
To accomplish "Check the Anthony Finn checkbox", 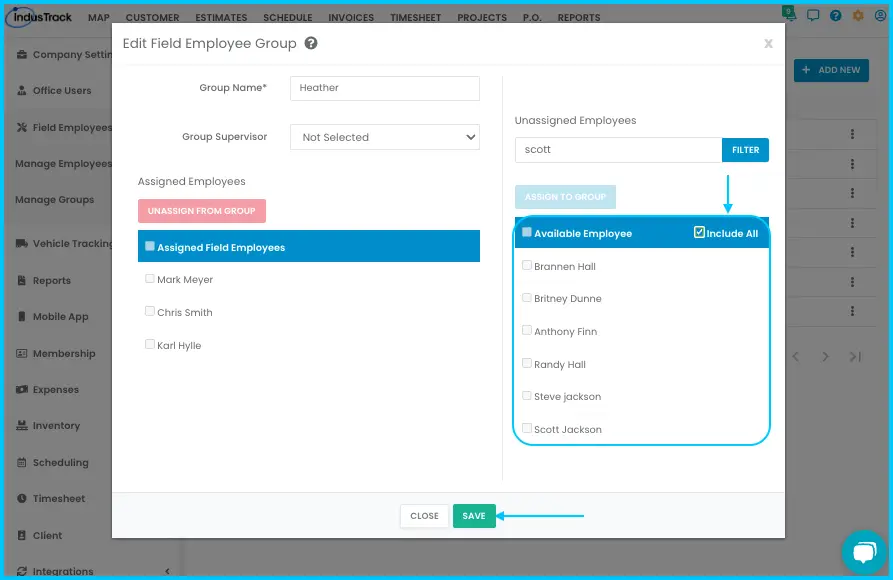I will [527, 330].
